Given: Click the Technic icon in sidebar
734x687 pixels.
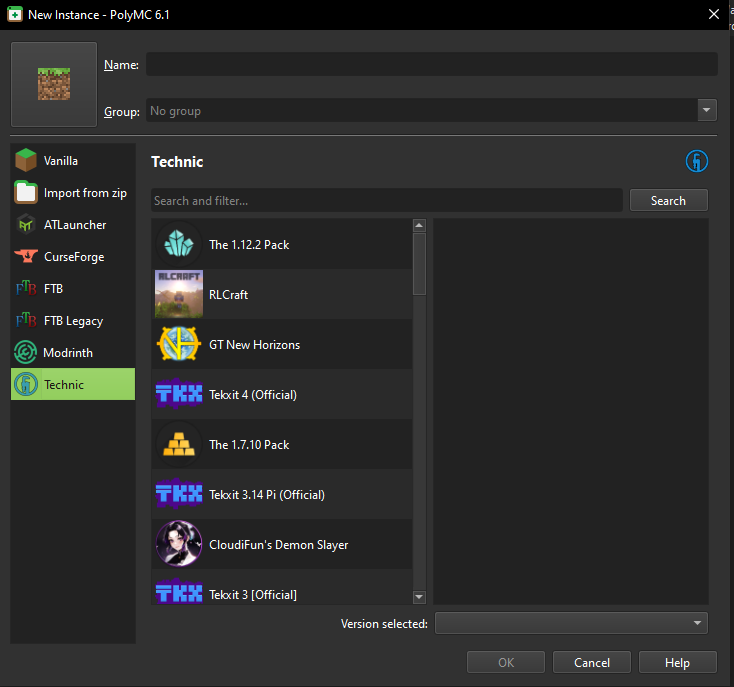Looking at the screenshot, I should tap(26, 384).
